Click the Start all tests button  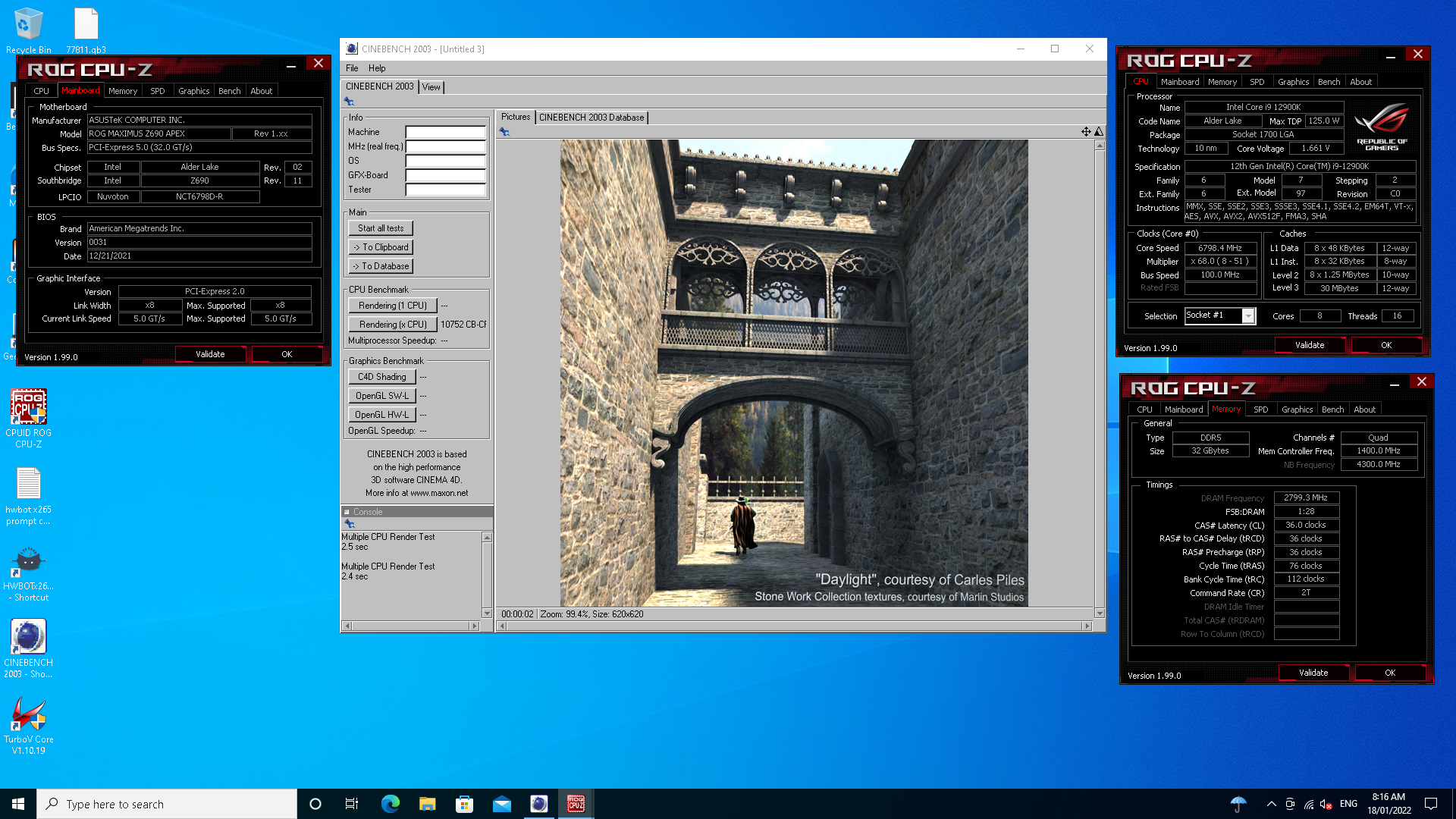point(381,228)
